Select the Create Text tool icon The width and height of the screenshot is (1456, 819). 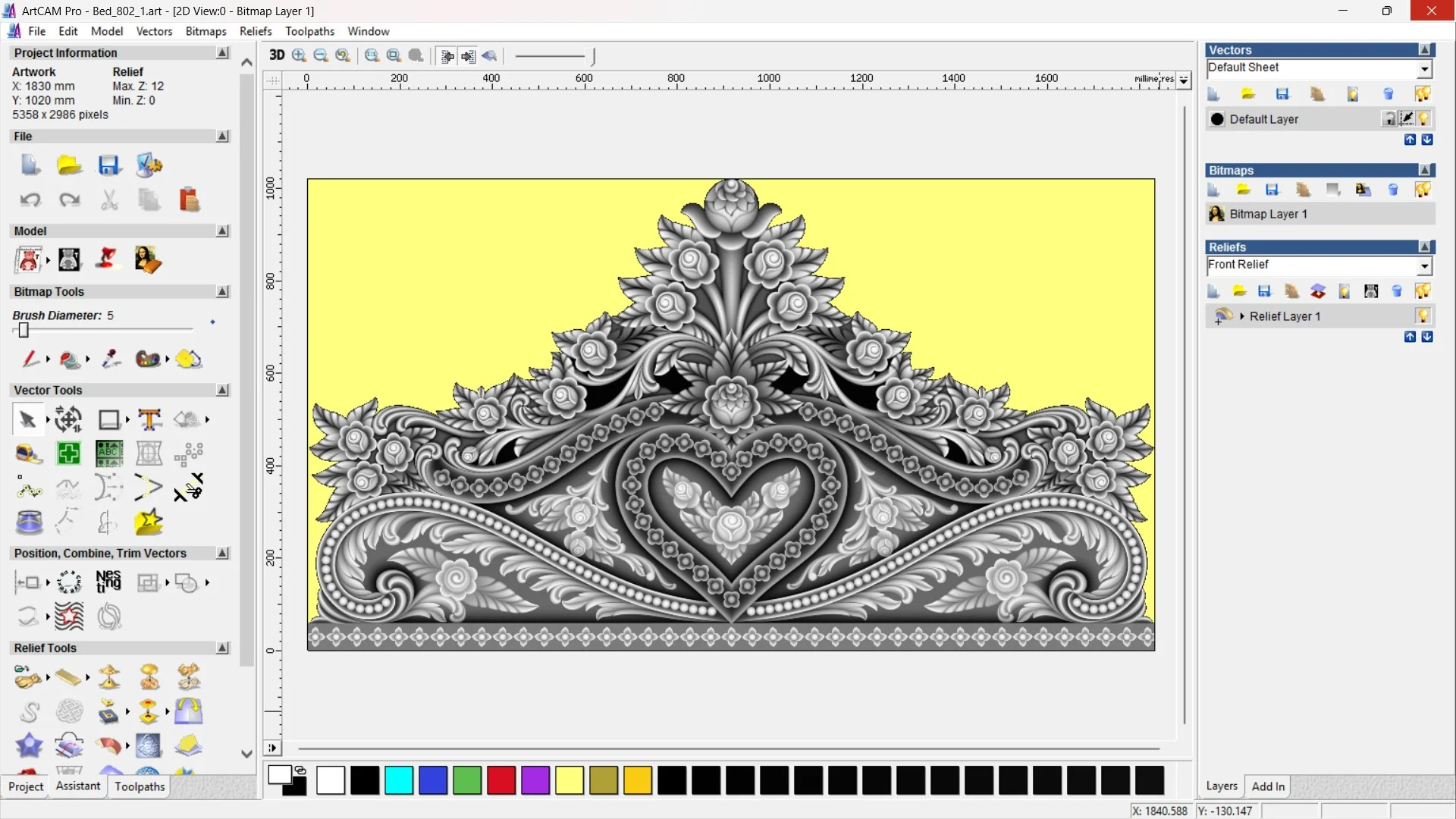149,419
